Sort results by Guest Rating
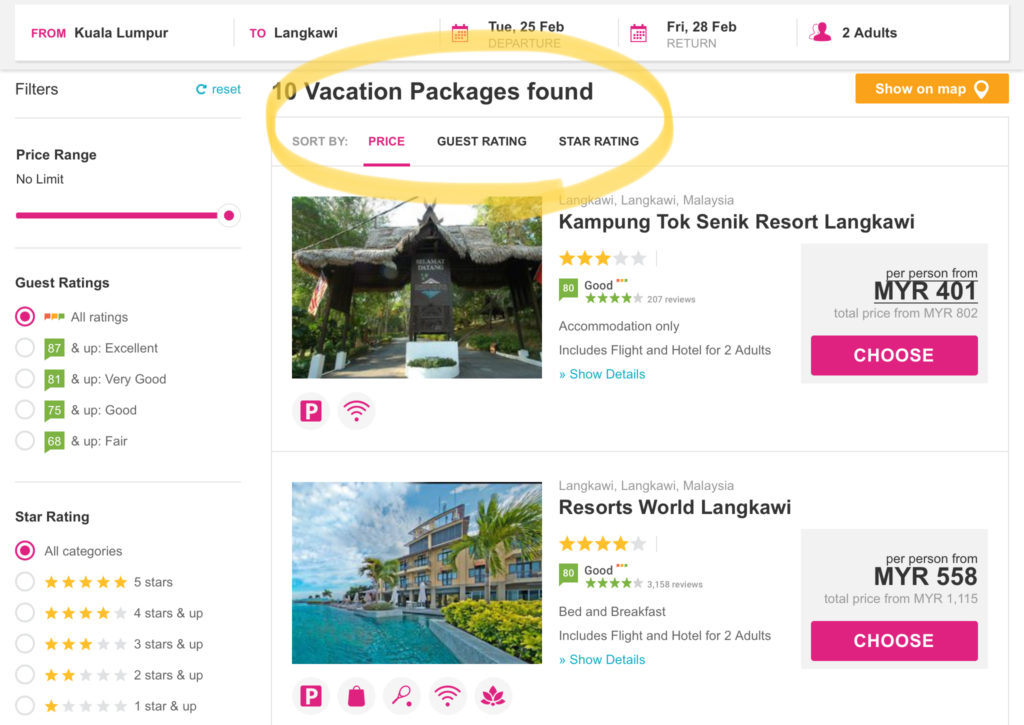 click(482, 141)
